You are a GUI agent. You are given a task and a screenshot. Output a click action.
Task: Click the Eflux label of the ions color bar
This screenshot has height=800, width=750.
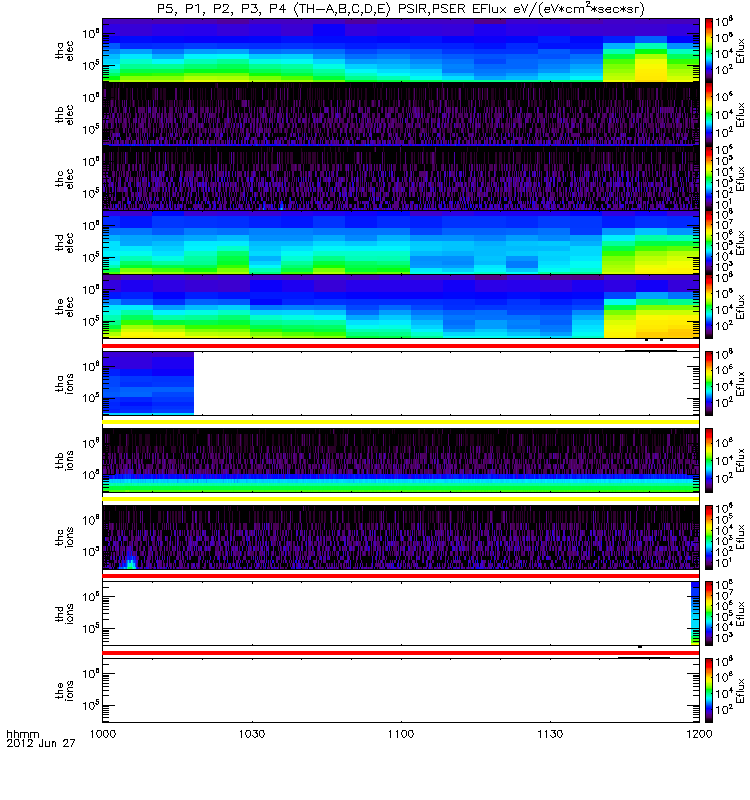click(740, 691)
